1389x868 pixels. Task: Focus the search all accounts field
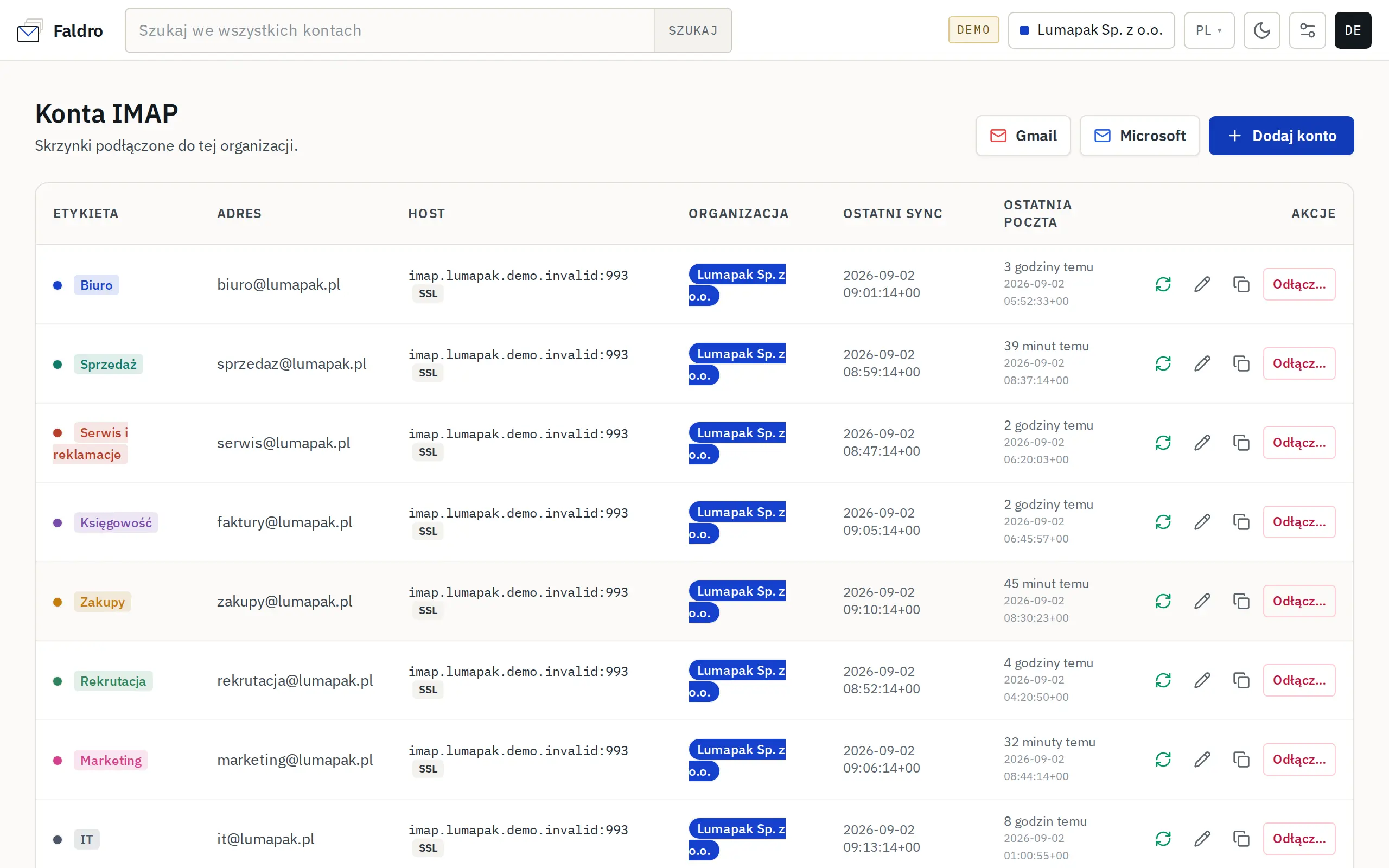click(390, 30)
